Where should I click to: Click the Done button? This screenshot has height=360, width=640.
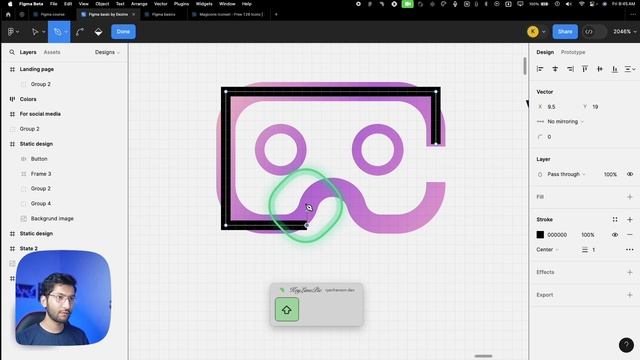coord(123,31)
